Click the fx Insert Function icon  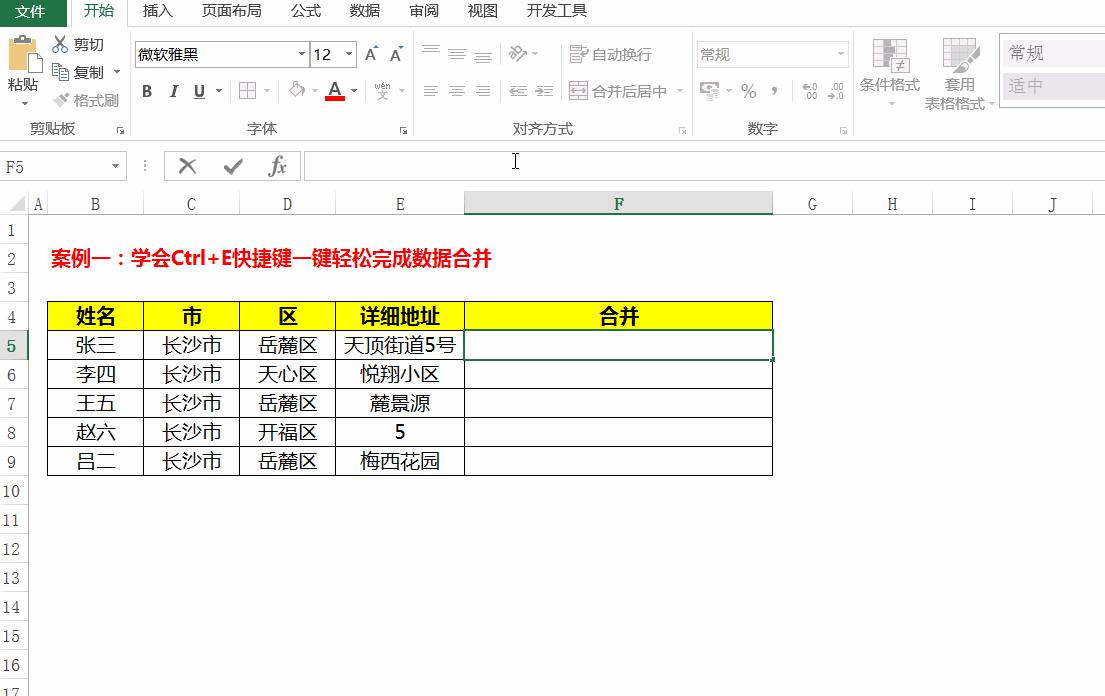(277, 165)
